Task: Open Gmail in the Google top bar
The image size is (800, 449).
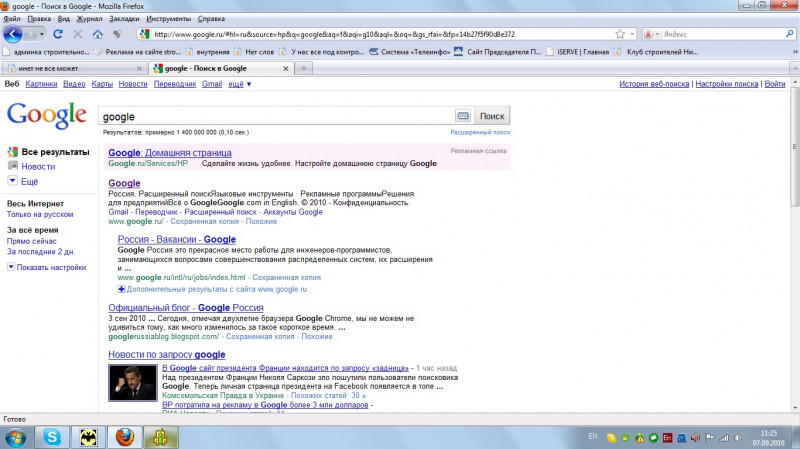Action: point(212,84)
